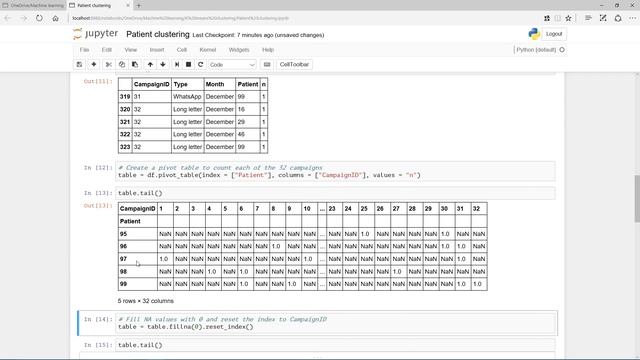Image resolution: width=640 pixels, height=360 pixels.
Task: Open the Widgets menu
Action: pyautogui.click(x=239, y=50)
